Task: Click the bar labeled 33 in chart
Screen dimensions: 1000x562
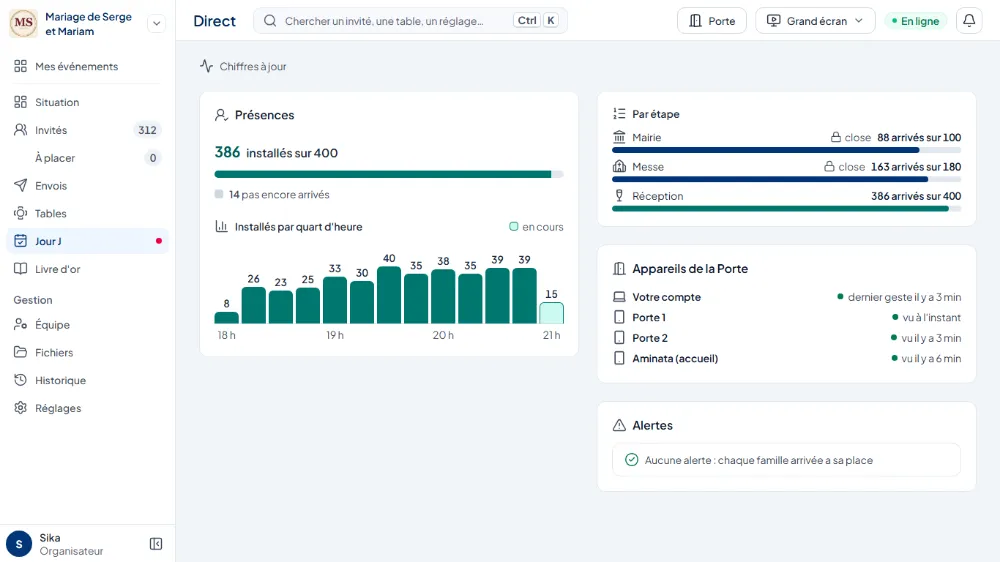Action: (335, 300)
